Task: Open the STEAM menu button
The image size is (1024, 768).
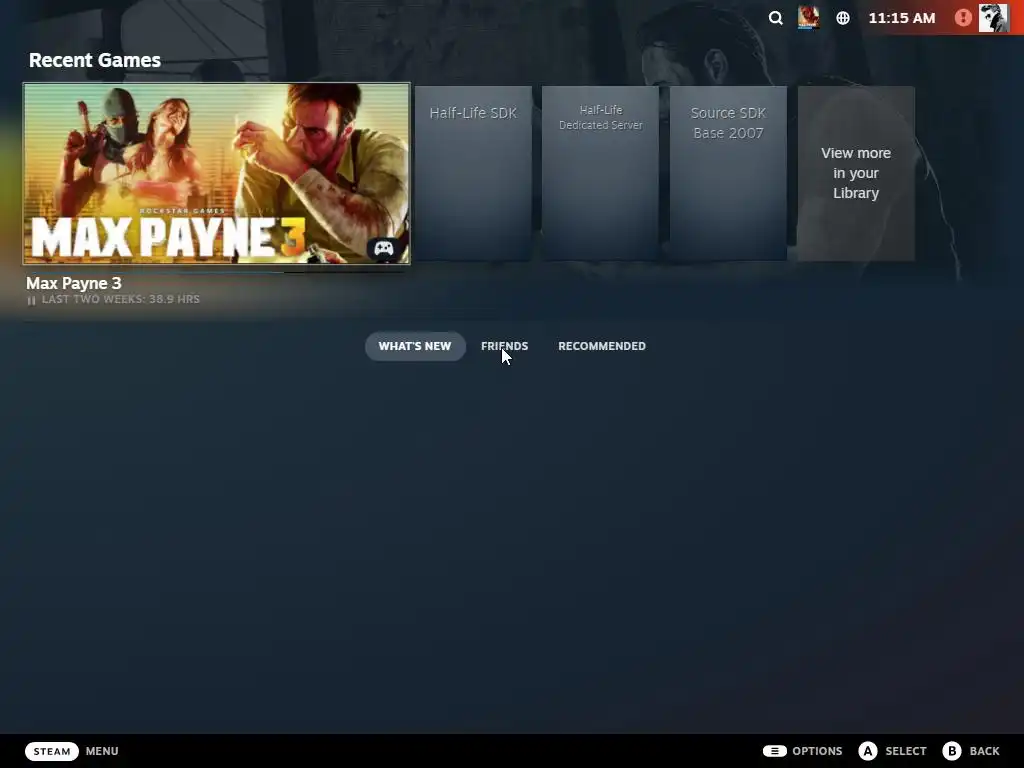Action: [52, 751]
